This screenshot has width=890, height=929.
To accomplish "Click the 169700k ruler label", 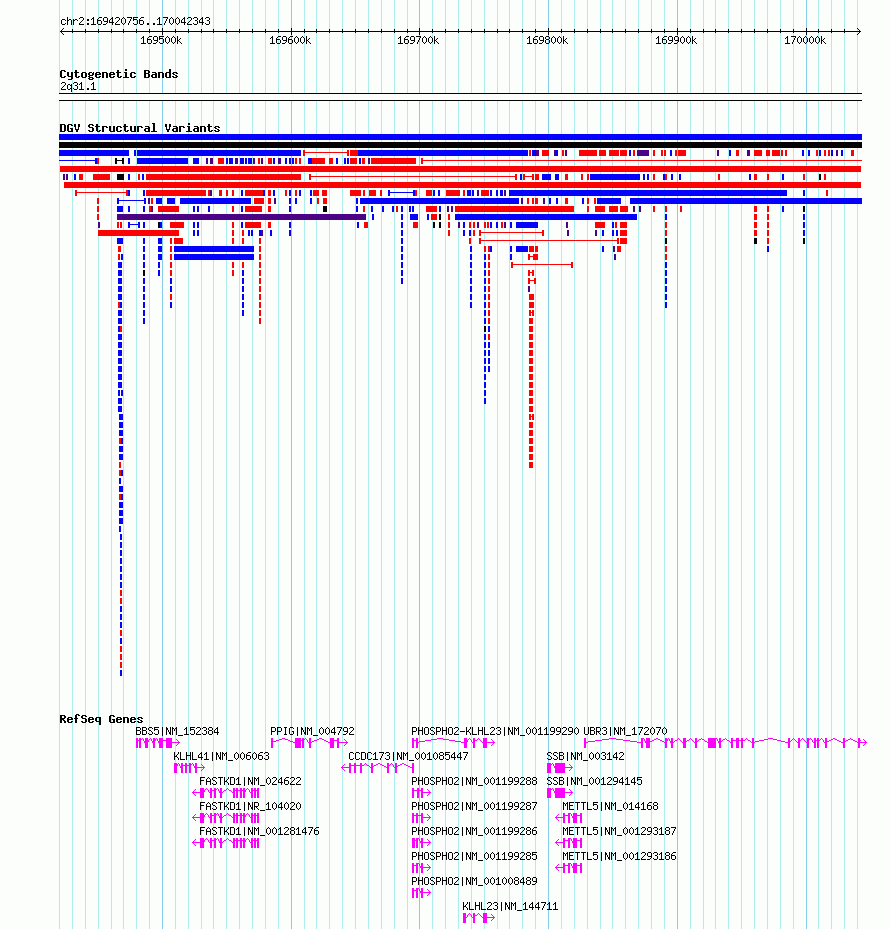I will [418, 40].
